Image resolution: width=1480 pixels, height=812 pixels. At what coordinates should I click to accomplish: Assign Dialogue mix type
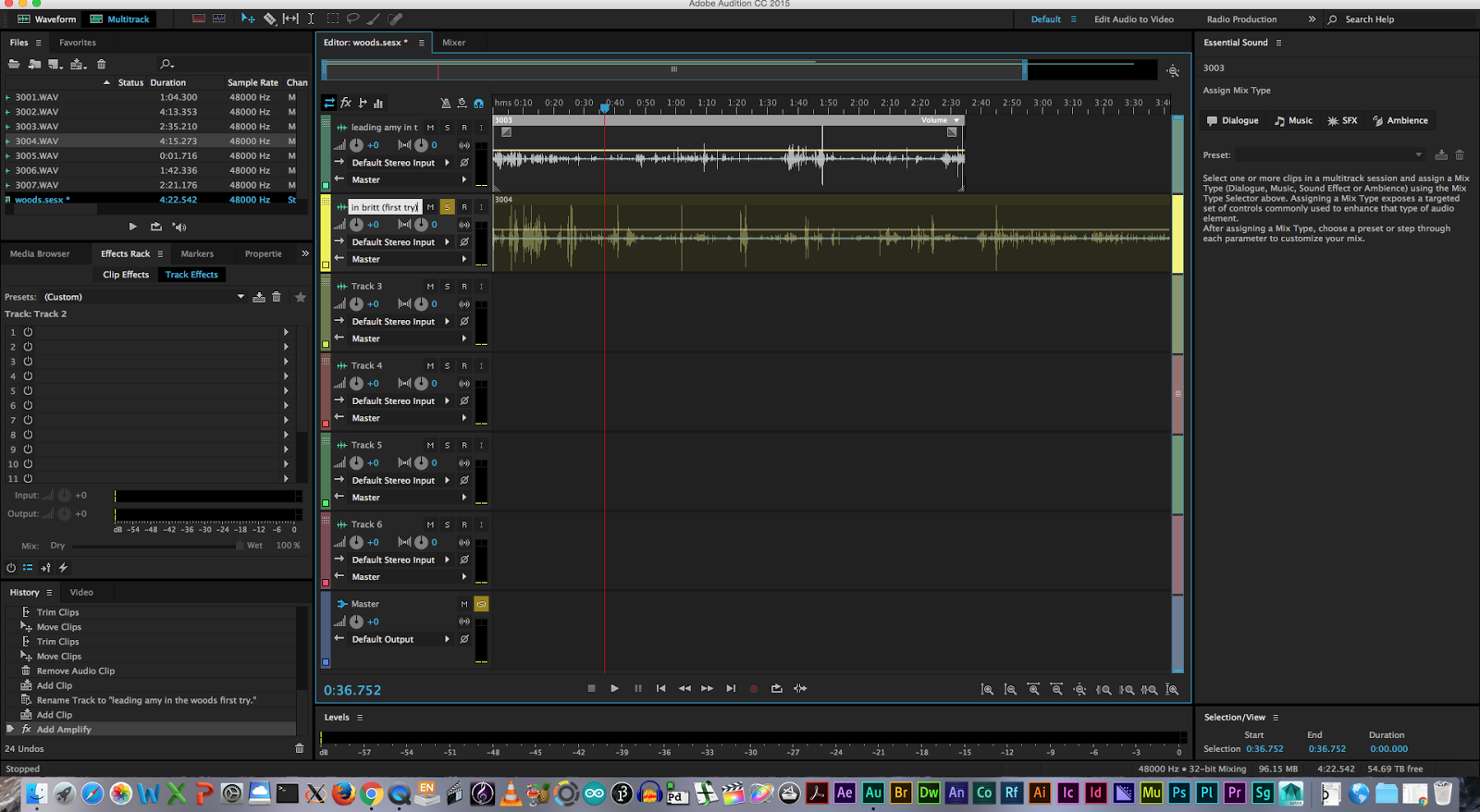tap(1232, 120)
